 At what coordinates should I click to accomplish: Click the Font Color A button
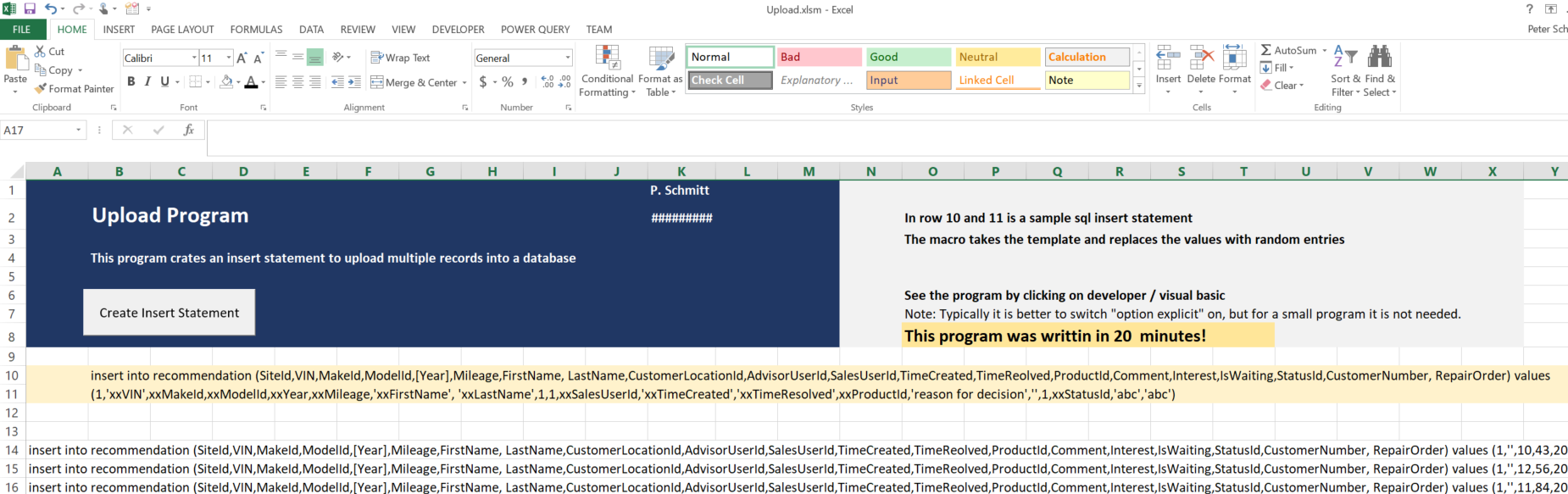pos(251,82)
